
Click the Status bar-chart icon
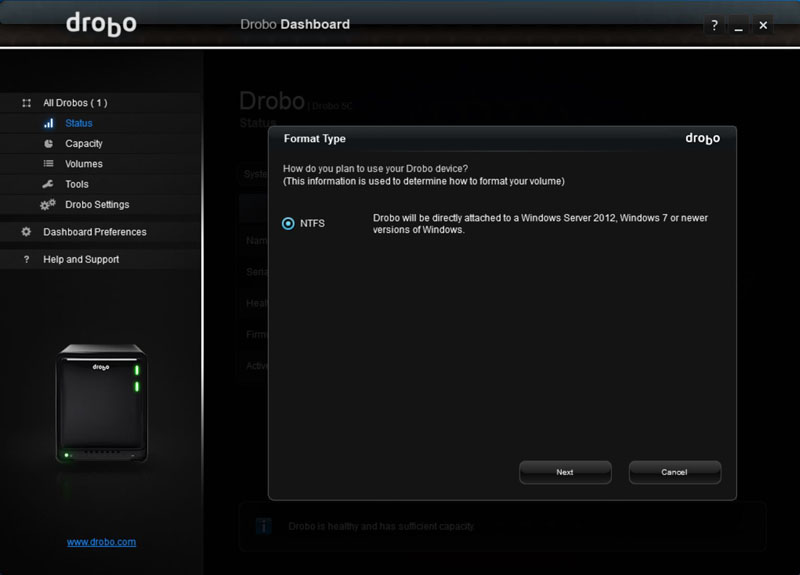[48, 123]
